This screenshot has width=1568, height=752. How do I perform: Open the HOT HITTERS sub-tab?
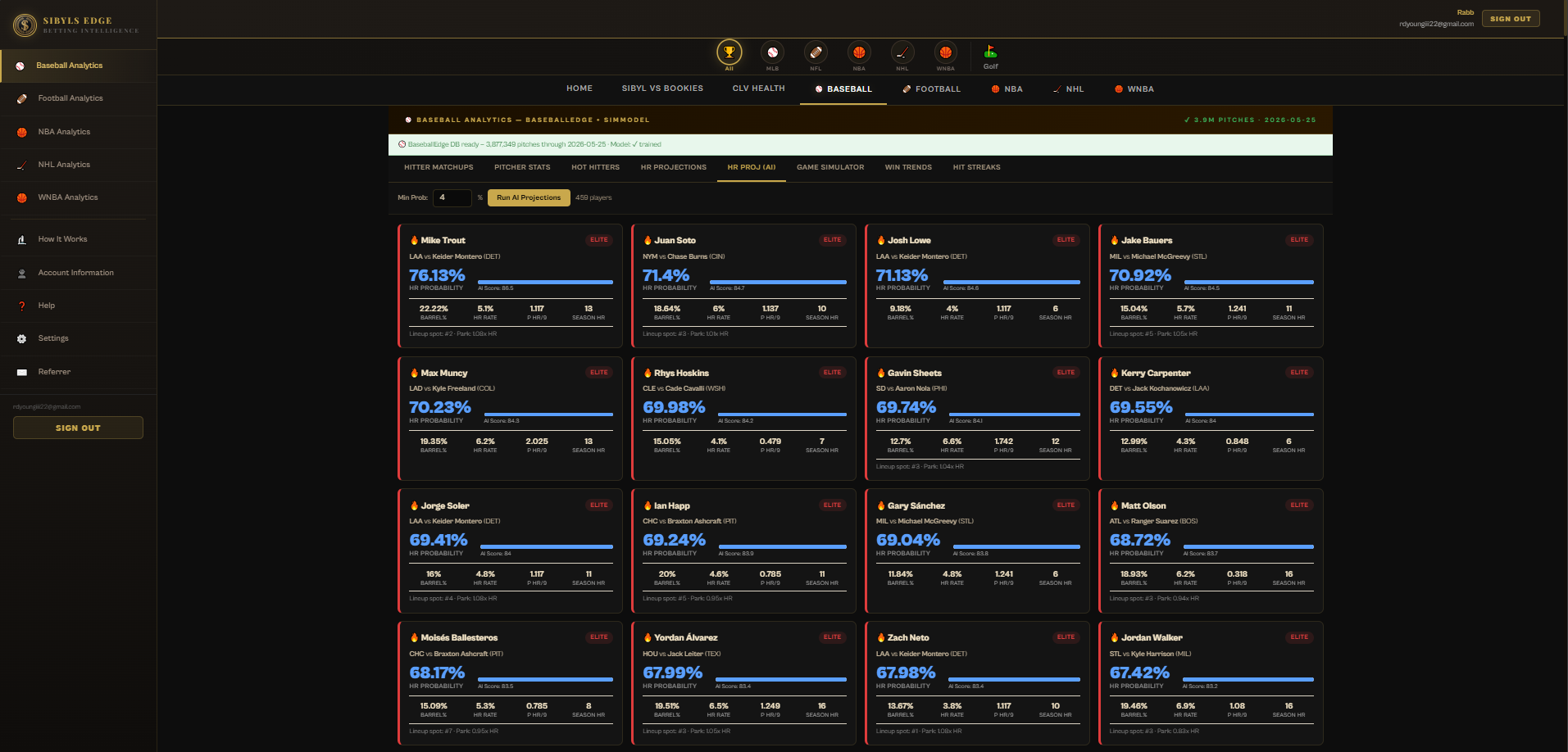click(595, 167)
